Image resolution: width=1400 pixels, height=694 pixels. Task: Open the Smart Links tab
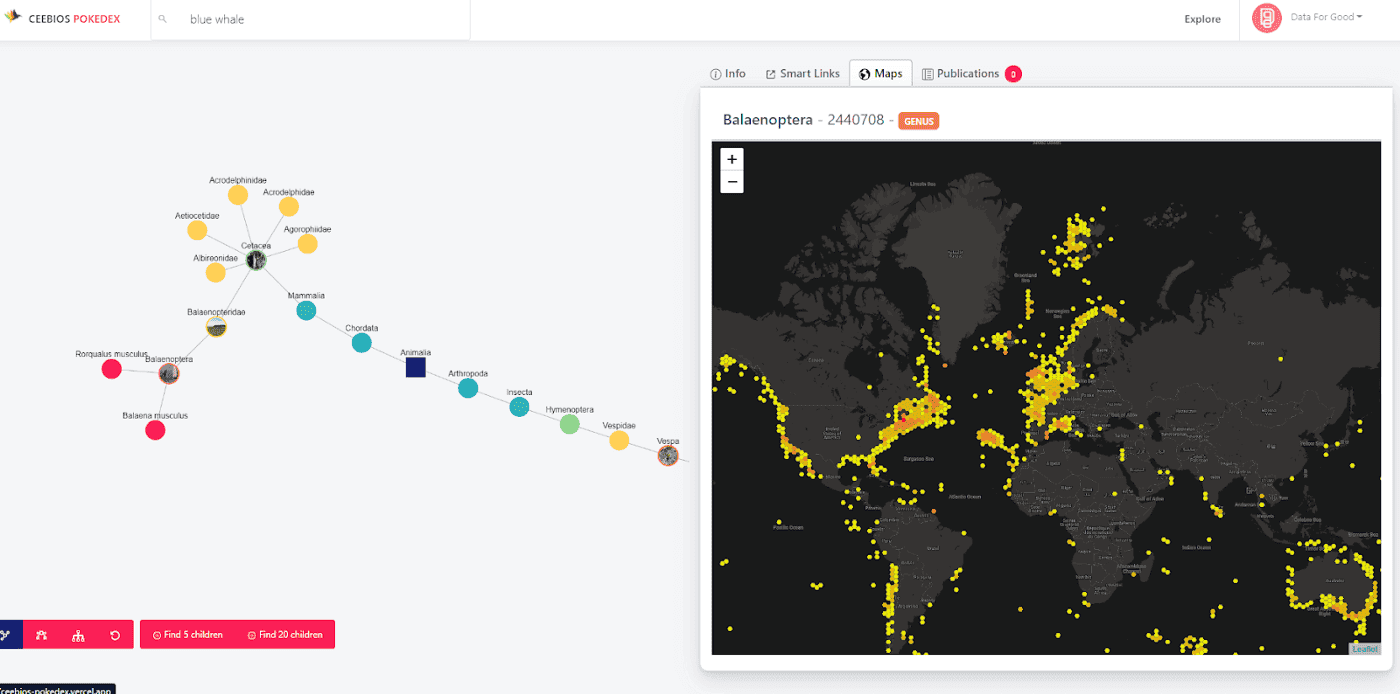802,73
